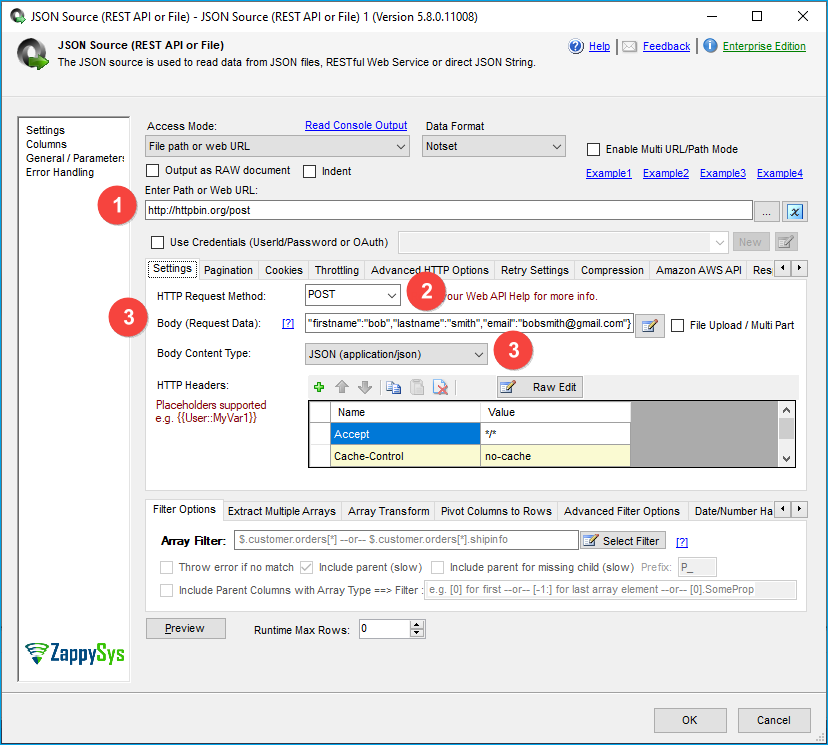Screen dimensions: 828x745
Task: Click the copy headers icon
Action: (x=393, y=387)
